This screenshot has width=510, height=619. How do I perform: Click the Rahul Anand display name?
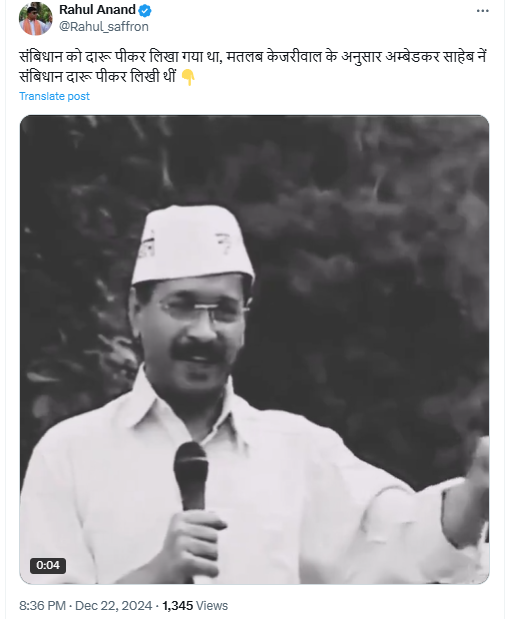pos(97,10)
